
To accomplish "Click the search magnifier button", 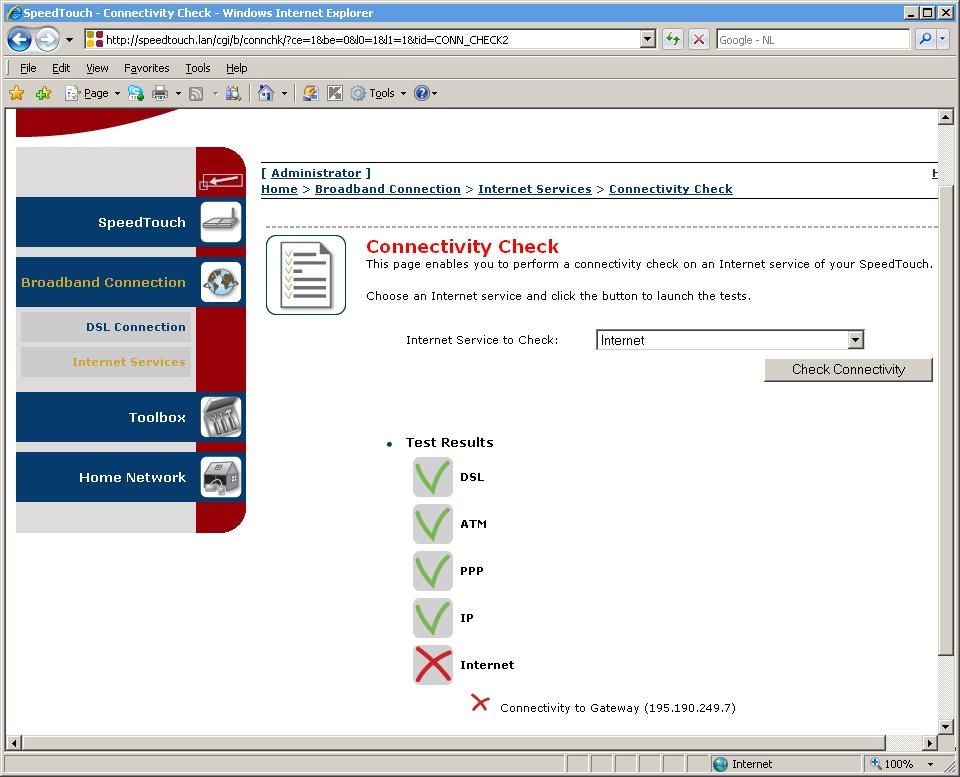I will click(925, 40).
